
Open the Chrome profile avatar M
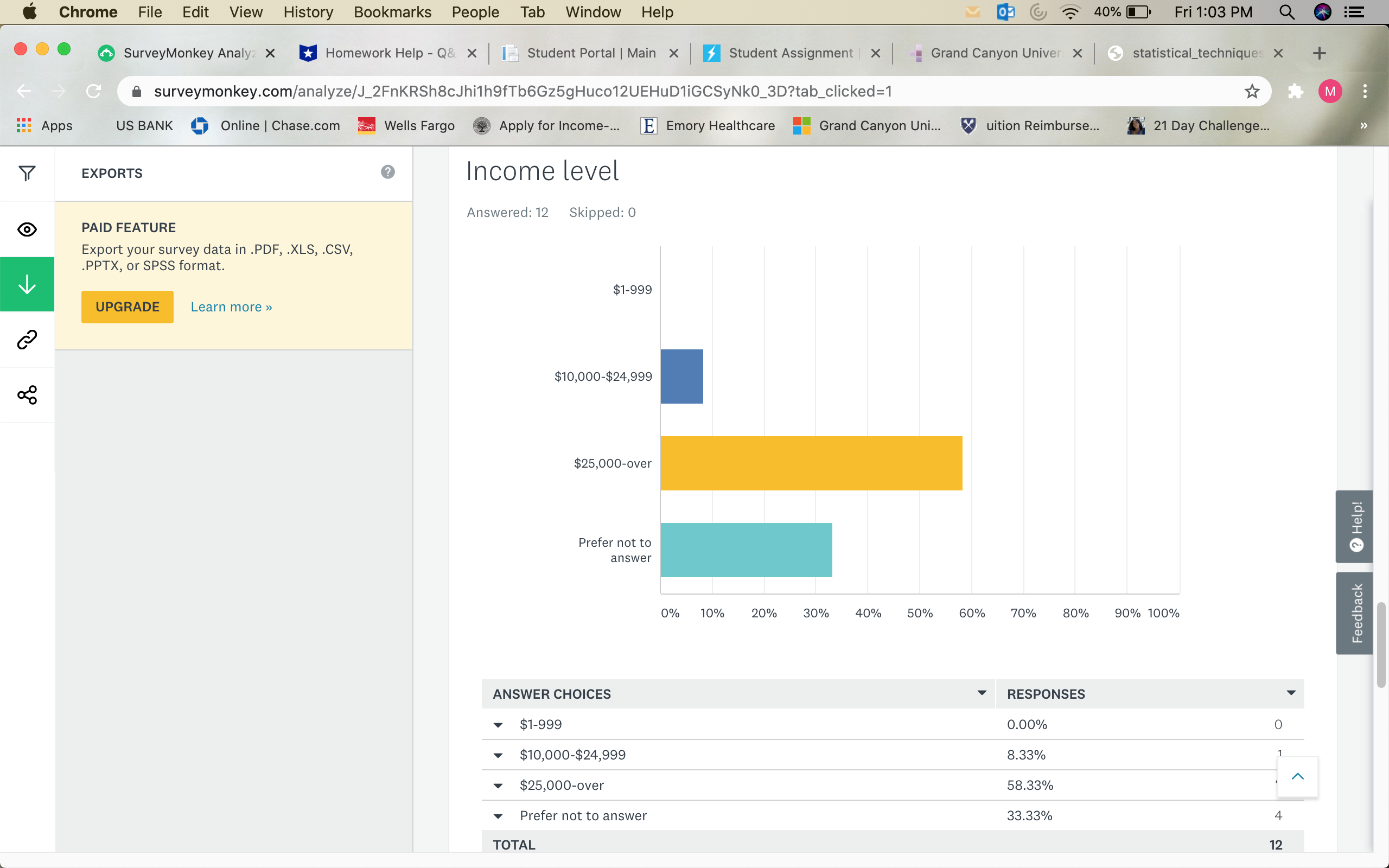pos(1330,91)
